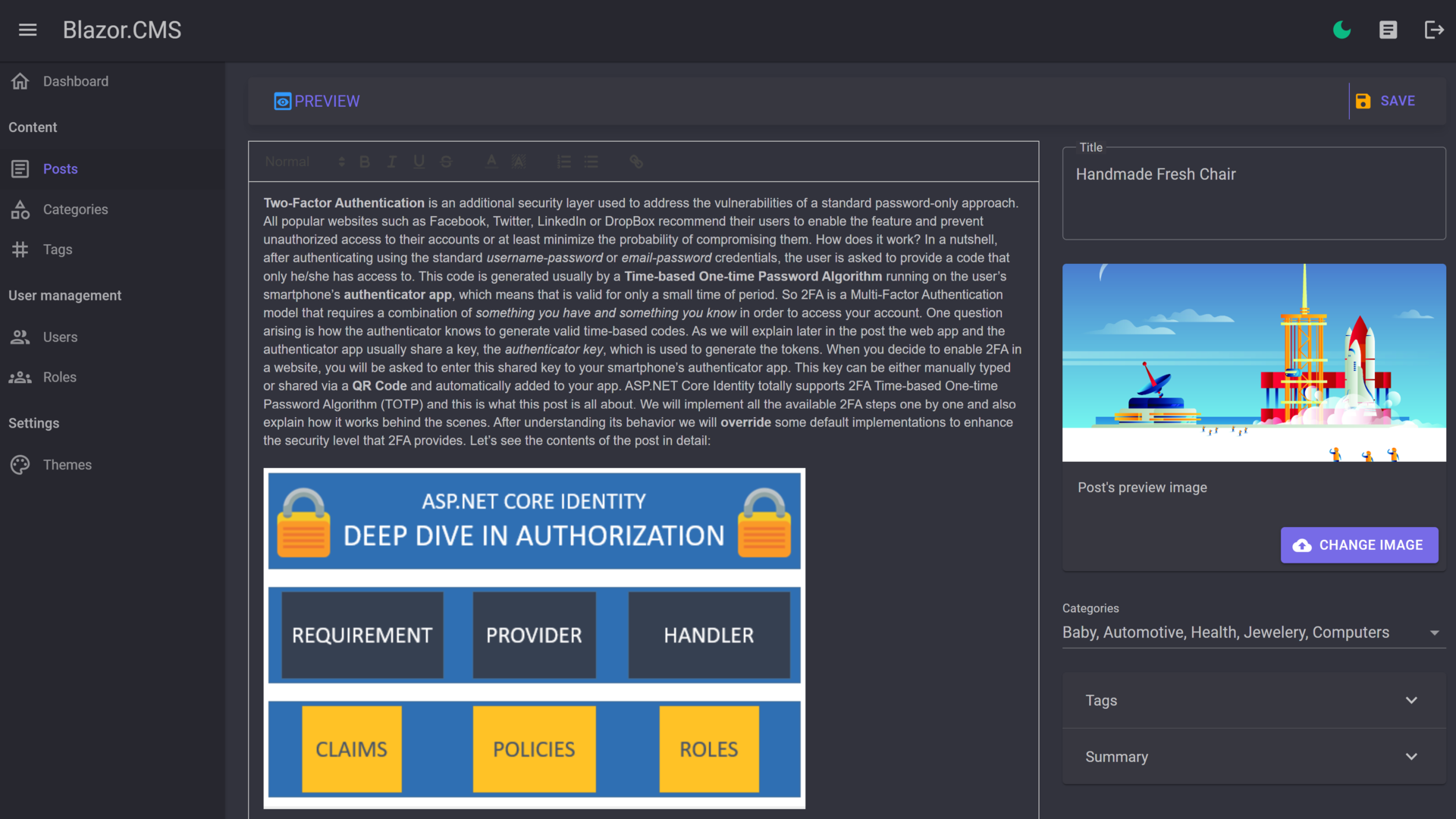1456x819 pixels.
Task: Click the CHANGE IMAGE button
Action: pyautogui.click(x=1359, y=545)
